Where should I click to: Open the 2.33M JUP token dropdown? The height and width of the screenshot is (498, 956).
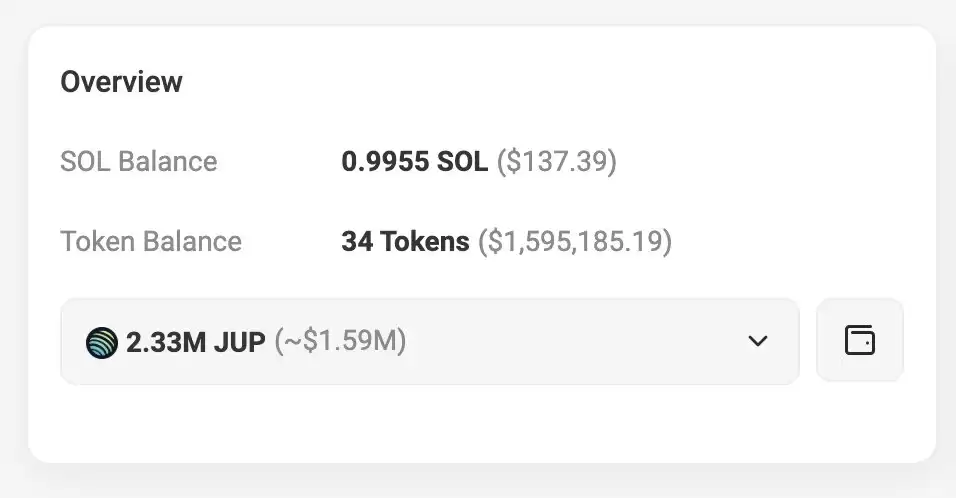coord(430,341)
